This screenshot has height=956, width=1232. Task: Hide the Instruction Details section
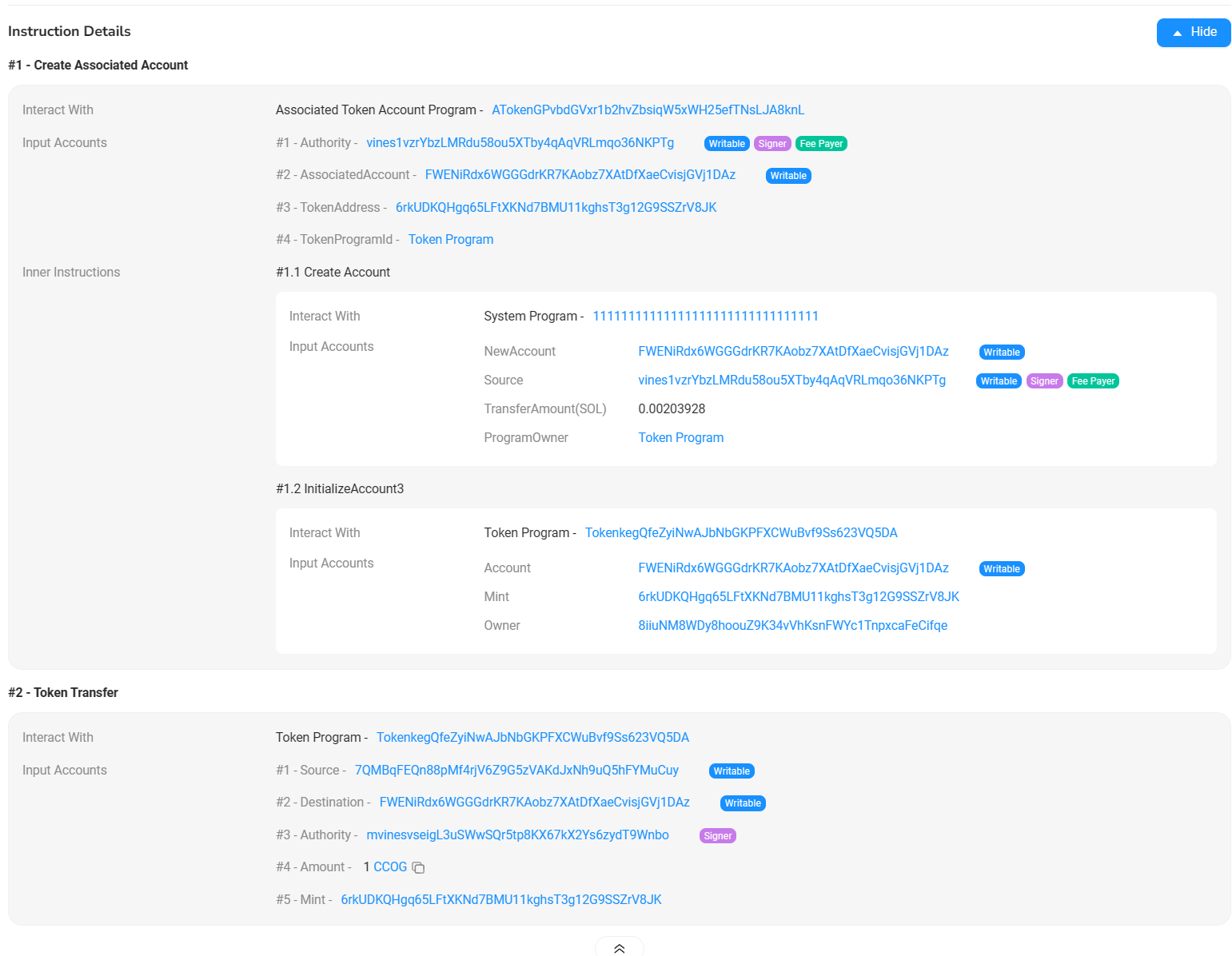click(x=1193, y=32)
